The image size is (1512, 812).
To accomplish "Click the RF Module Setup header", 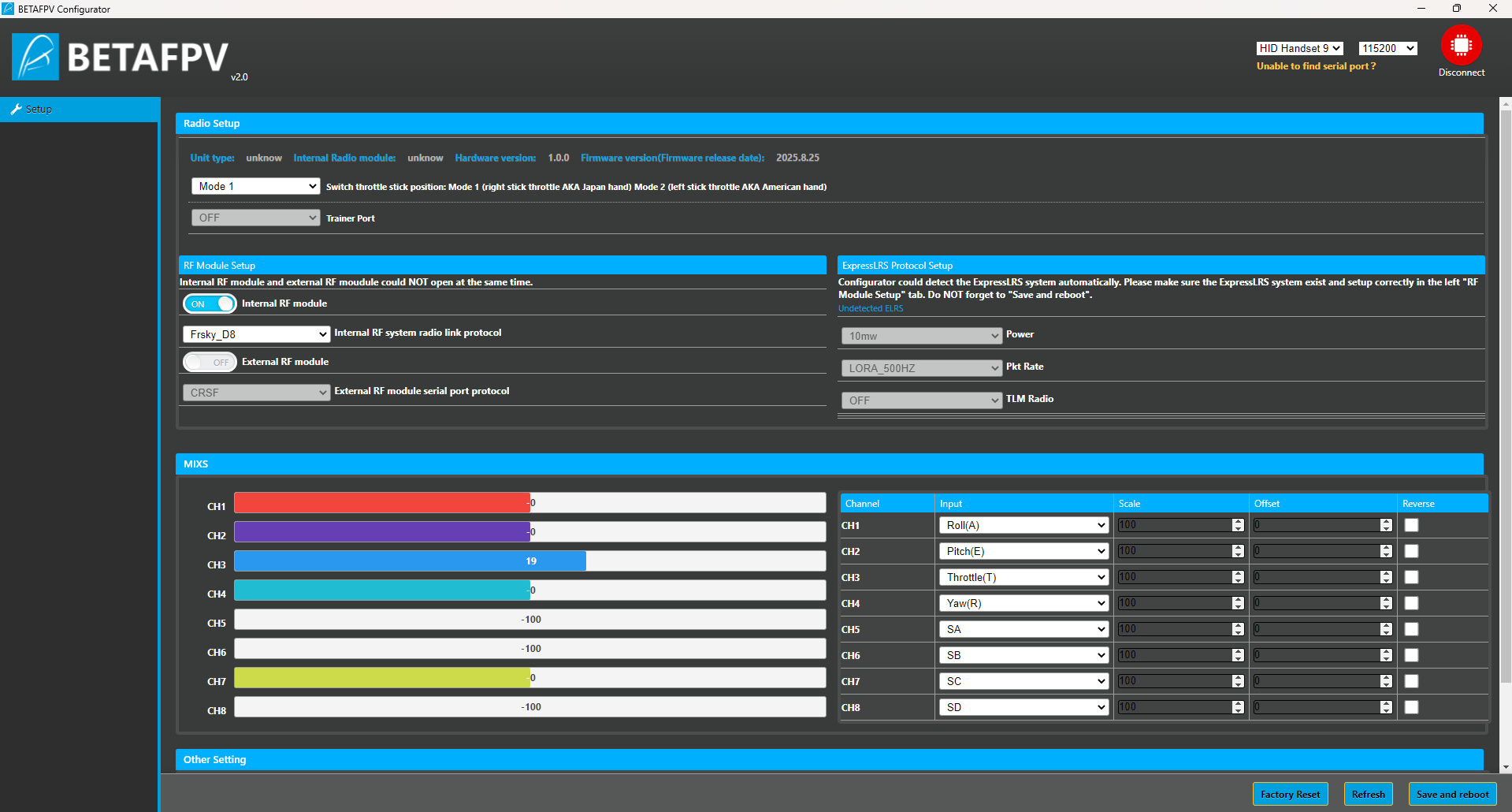I will (503, 266).
